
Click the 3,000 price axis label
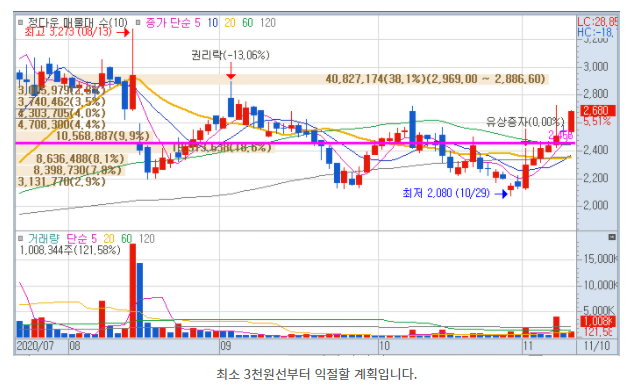[595, 67]
